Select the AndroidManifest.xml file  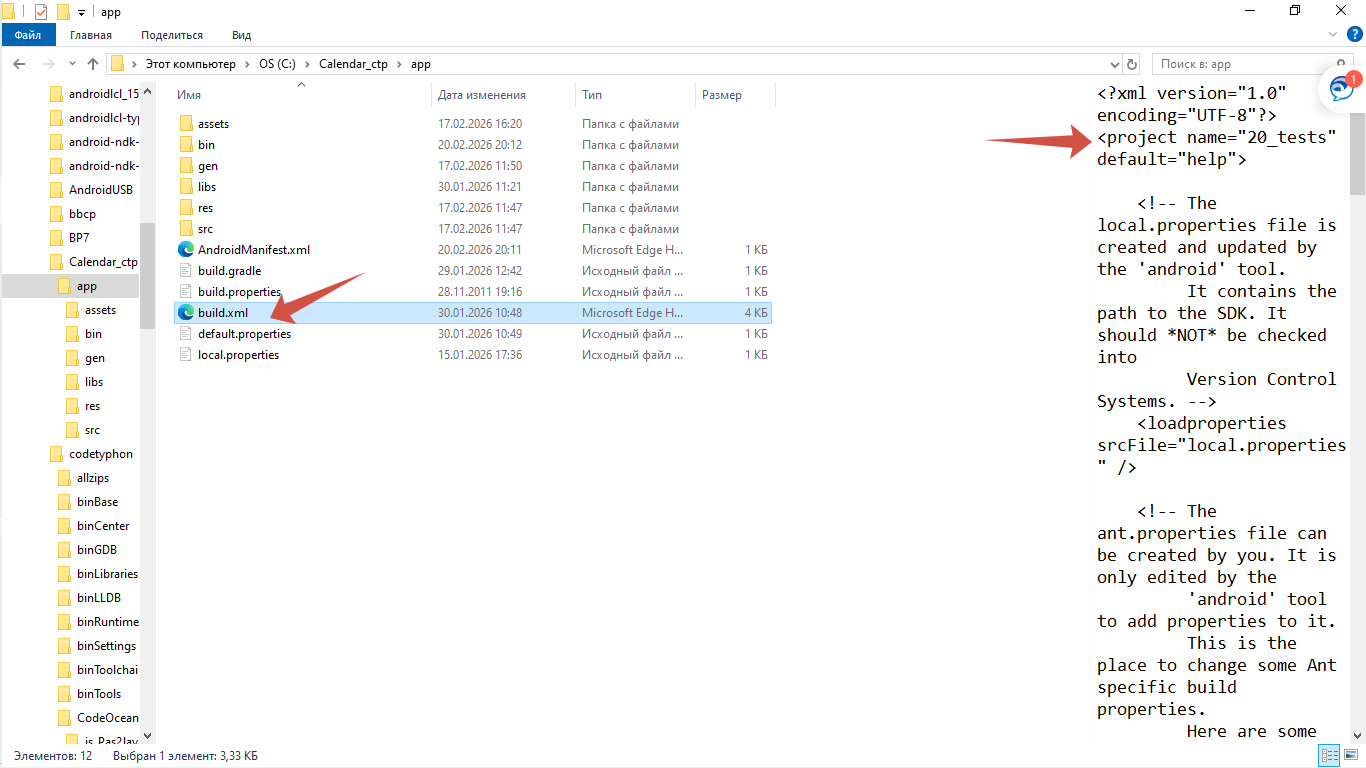pos(253,250)
